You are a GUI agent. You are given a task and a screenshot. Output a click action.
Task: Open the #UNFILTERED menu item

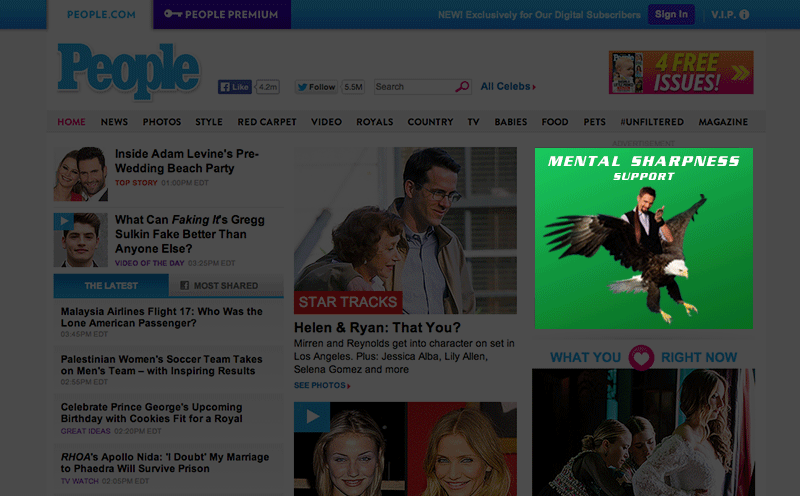[x=652, y=122]
